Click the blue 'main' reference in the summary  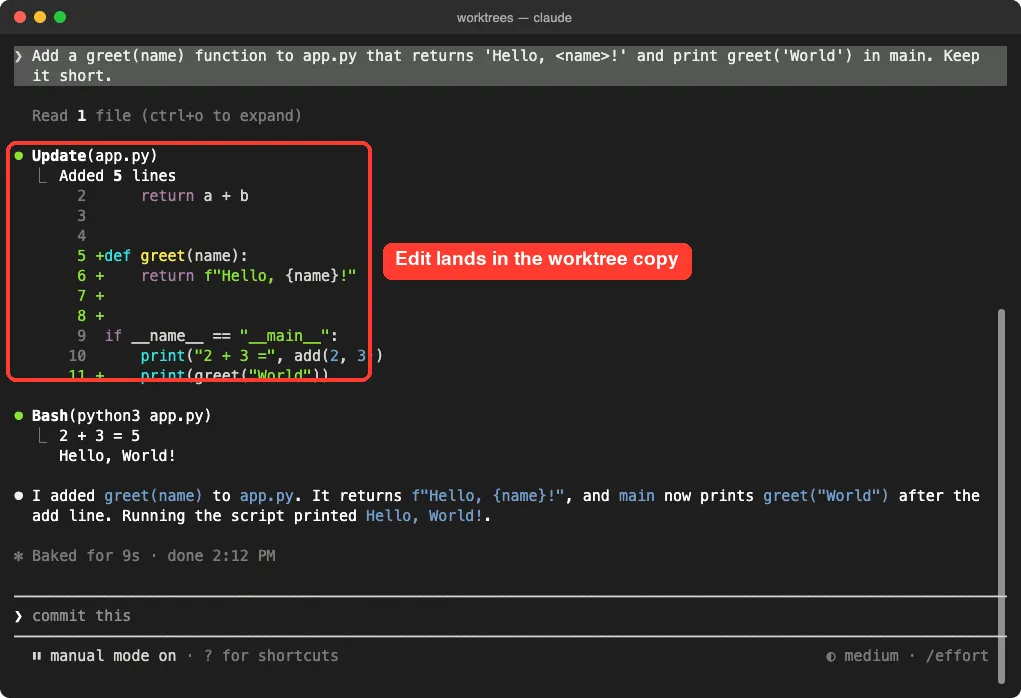(636, 496)
